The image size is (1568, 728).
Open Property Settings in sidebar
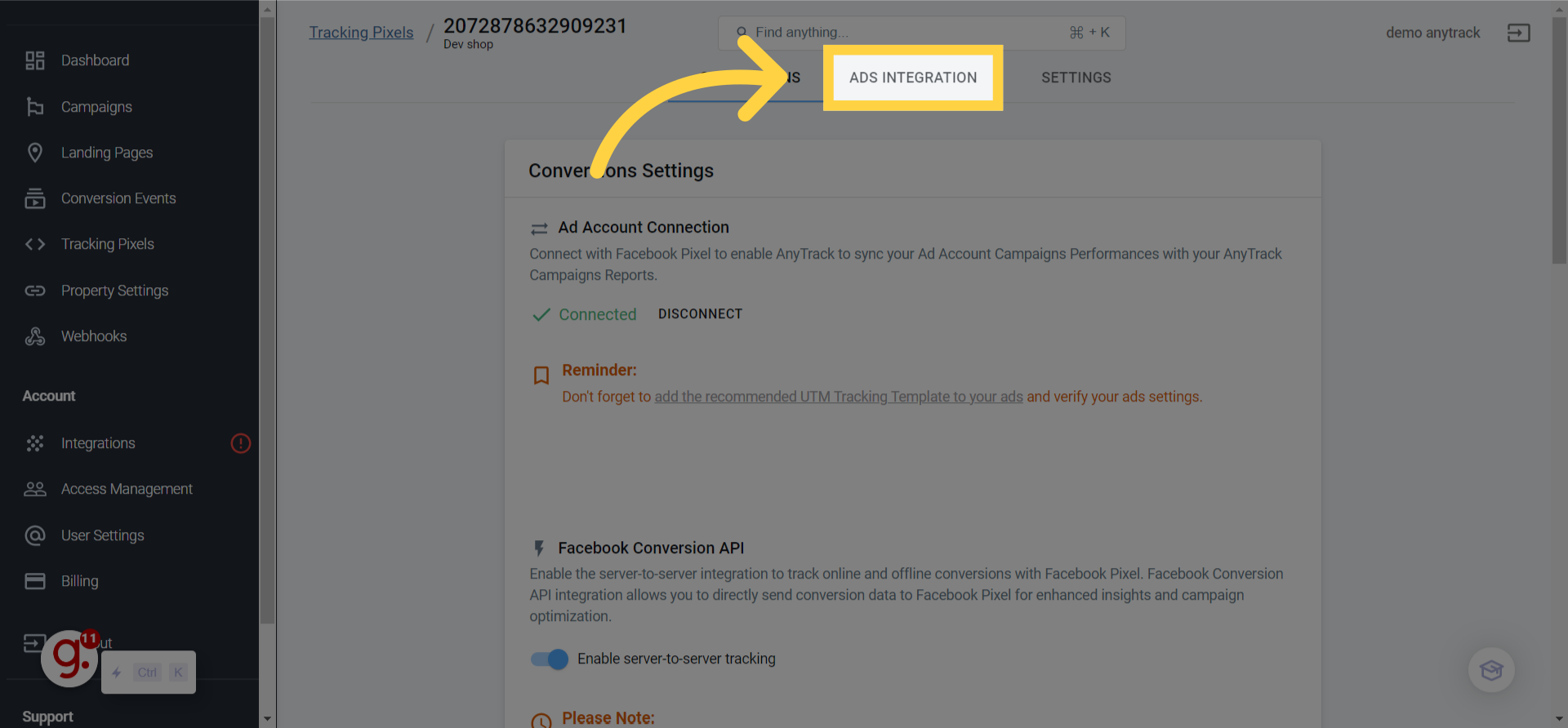coord(114,291)
